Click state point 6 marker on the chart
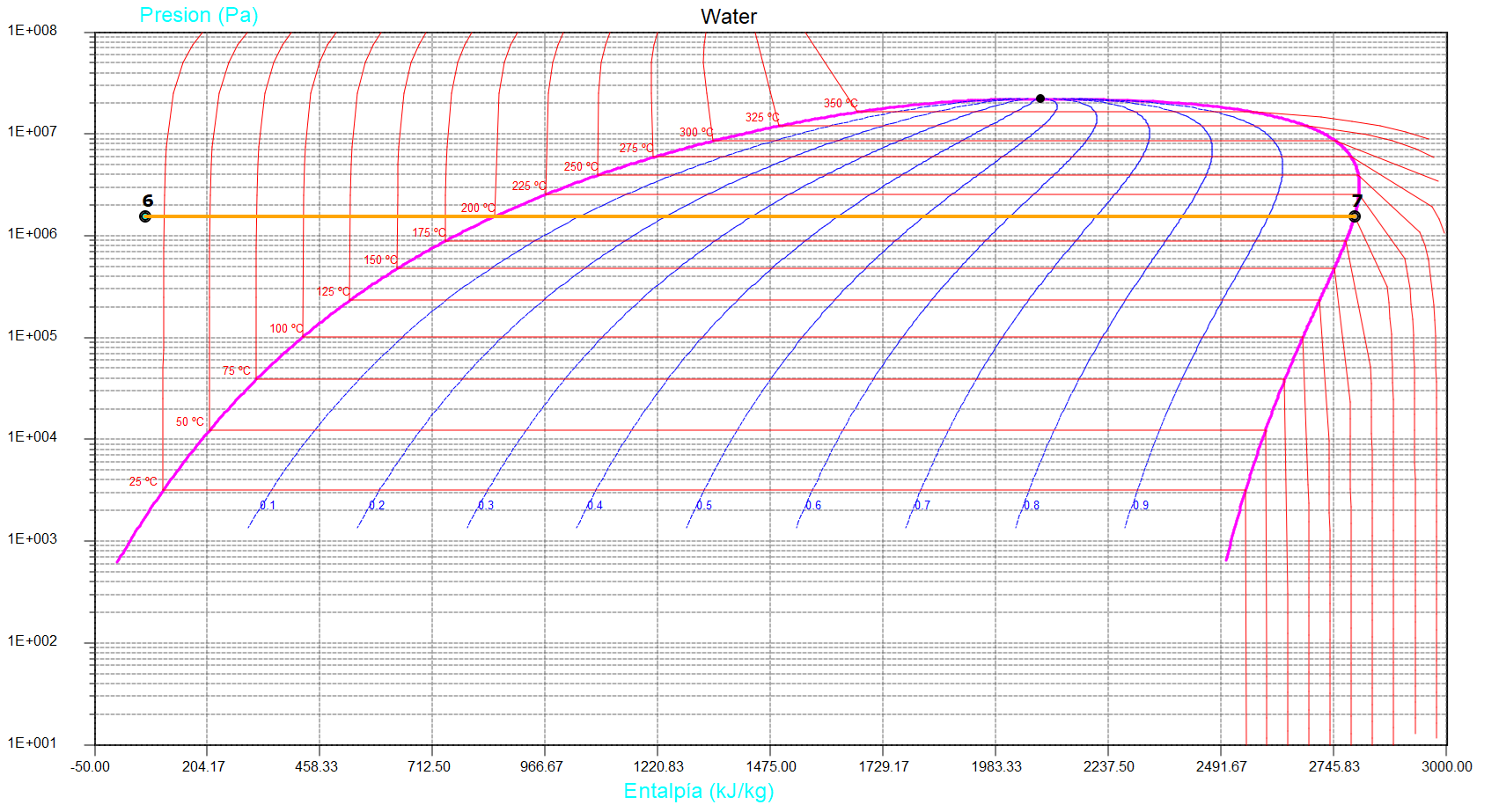 145,216
